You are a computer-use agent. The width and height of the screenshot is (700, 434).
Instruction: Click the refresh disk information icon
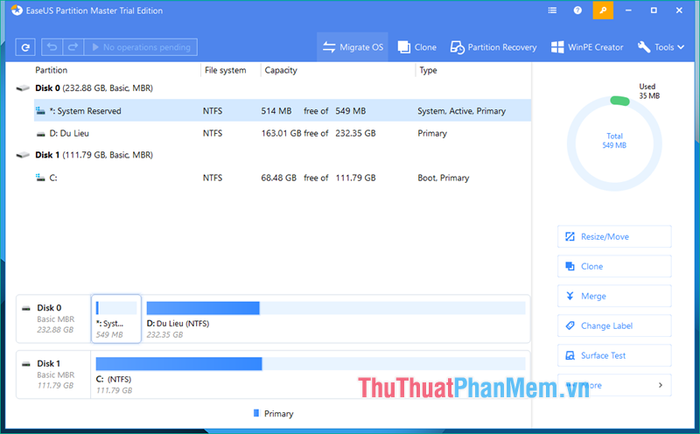coord(25,47)
